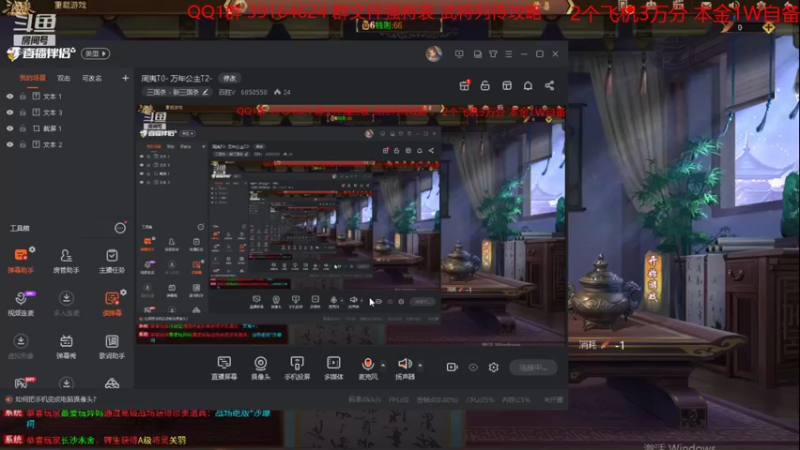This screenshot has height=450, width=800.
Task: Open the layout grid icon in the header
Action: 507,85
